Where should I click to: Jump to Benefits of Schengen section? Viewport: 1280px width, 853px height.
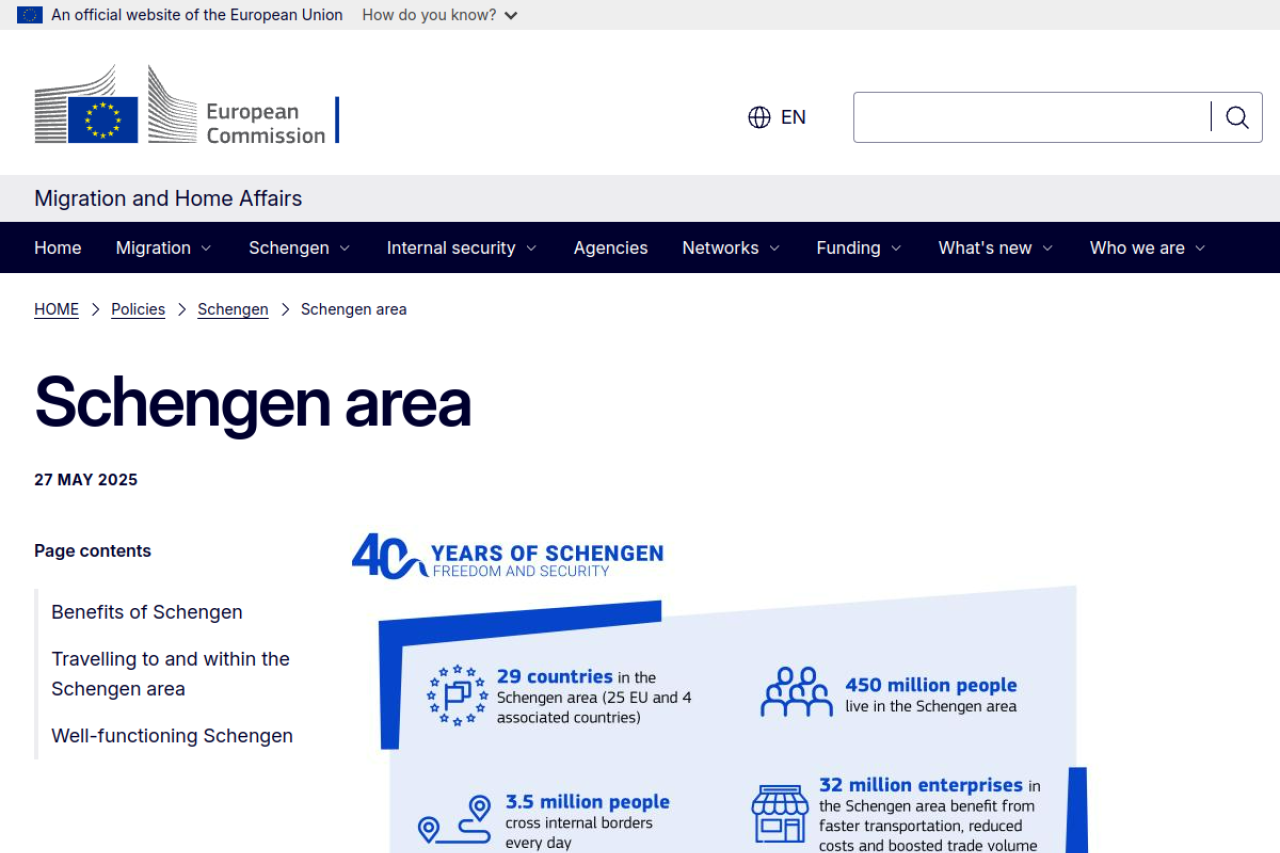point(147,612)
